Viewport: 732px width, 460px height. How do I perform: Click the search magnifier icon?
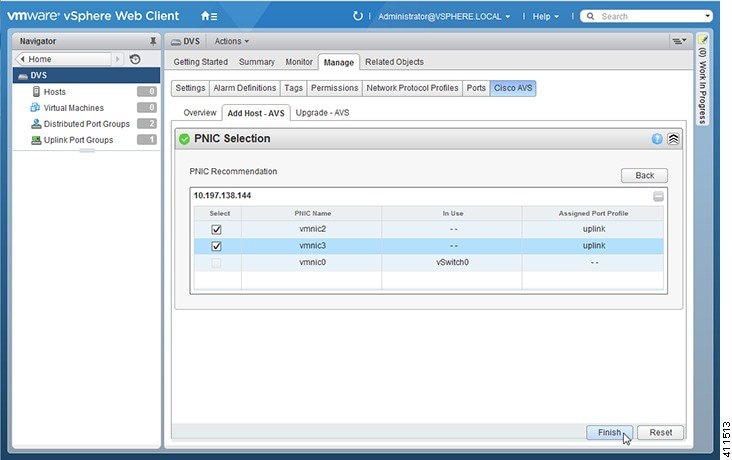[x=591, y=16]
